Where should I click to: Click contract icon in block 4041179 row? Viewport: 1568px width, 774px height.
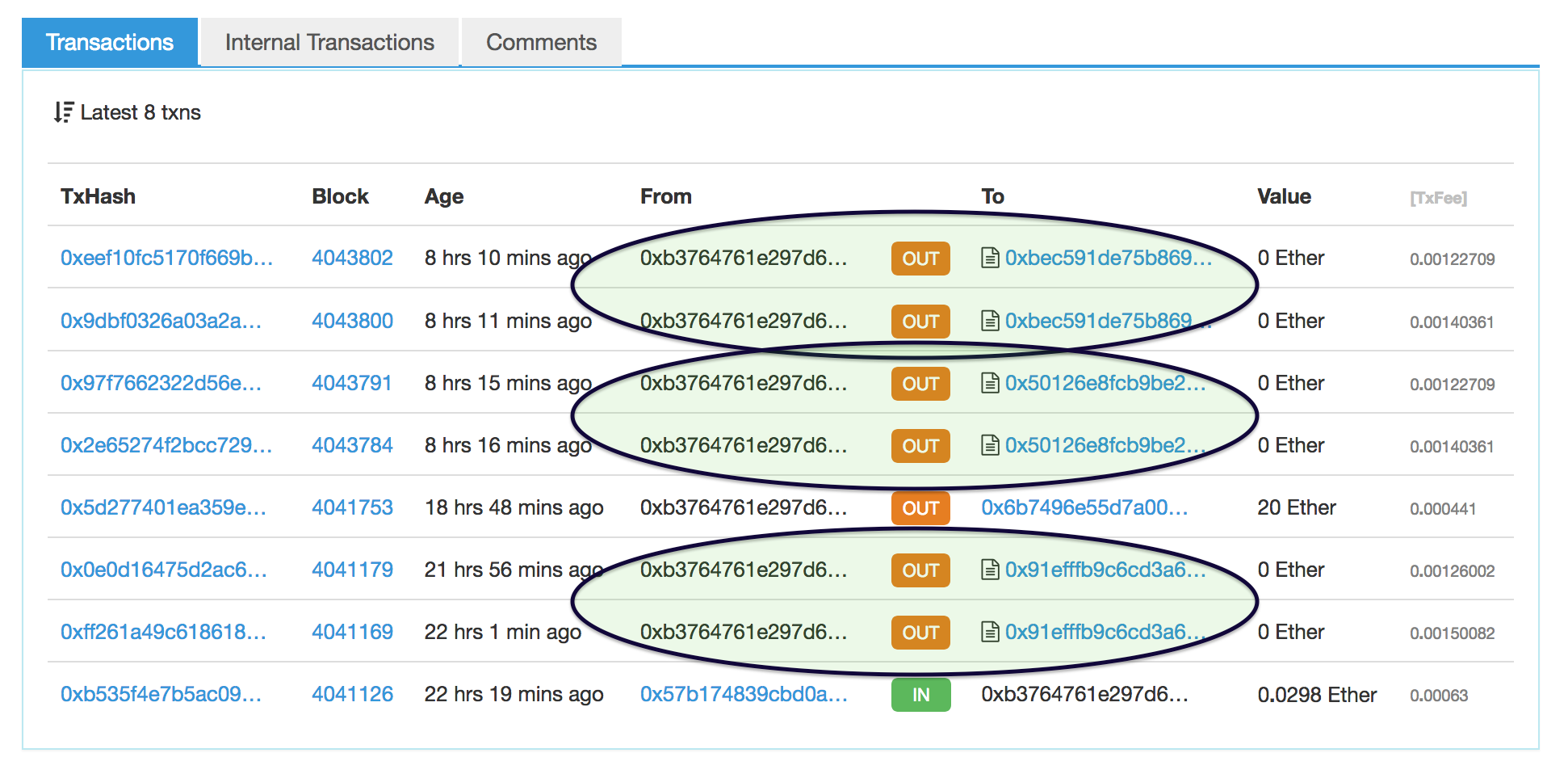point(990,570)
